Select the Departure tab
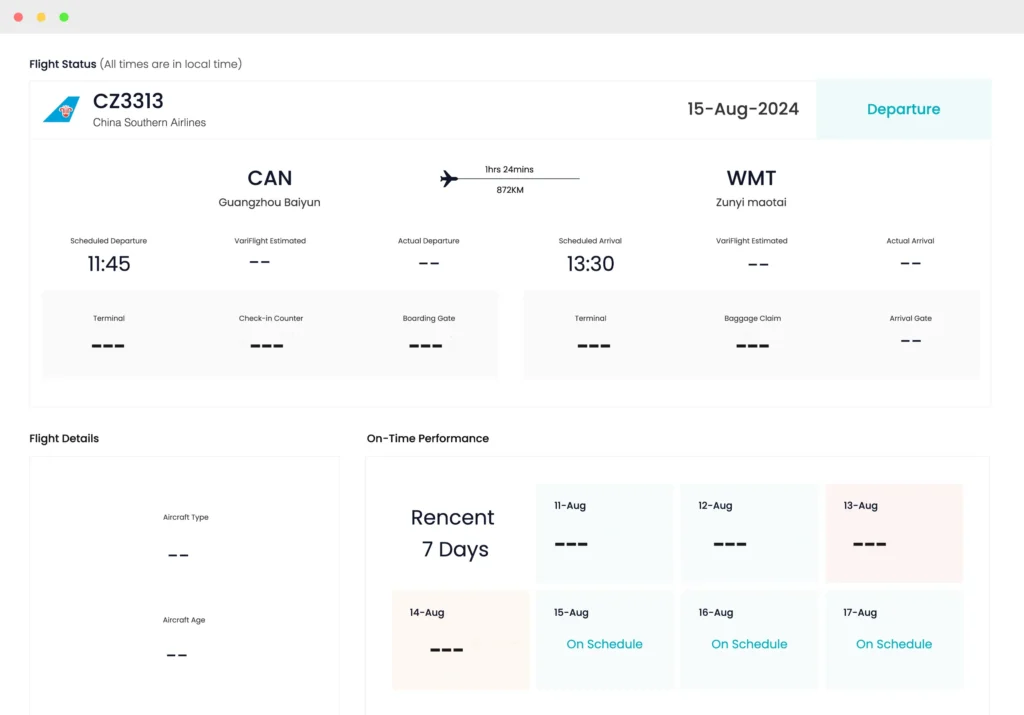The width and height of the screenshot is (1024, 715). click(x=903, y=109)
